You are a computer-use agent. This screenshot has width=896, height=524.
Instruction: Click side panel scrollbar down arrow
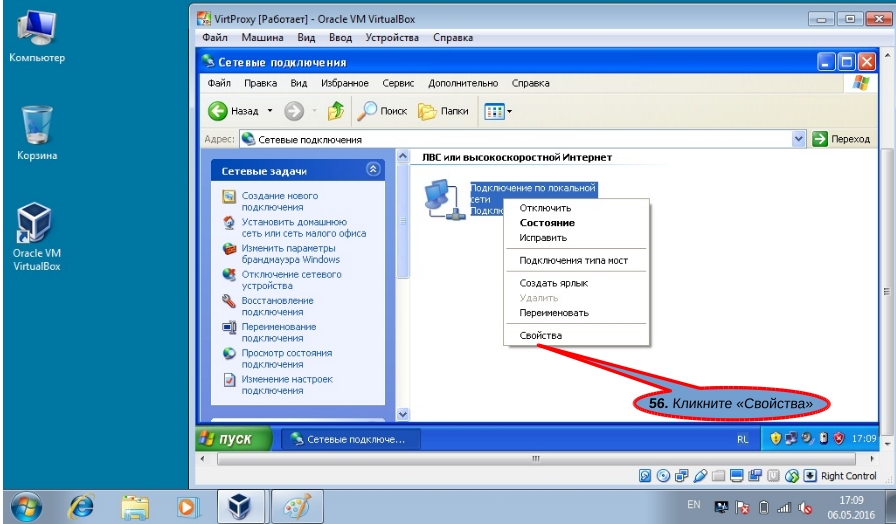click(x=403, y=414)
